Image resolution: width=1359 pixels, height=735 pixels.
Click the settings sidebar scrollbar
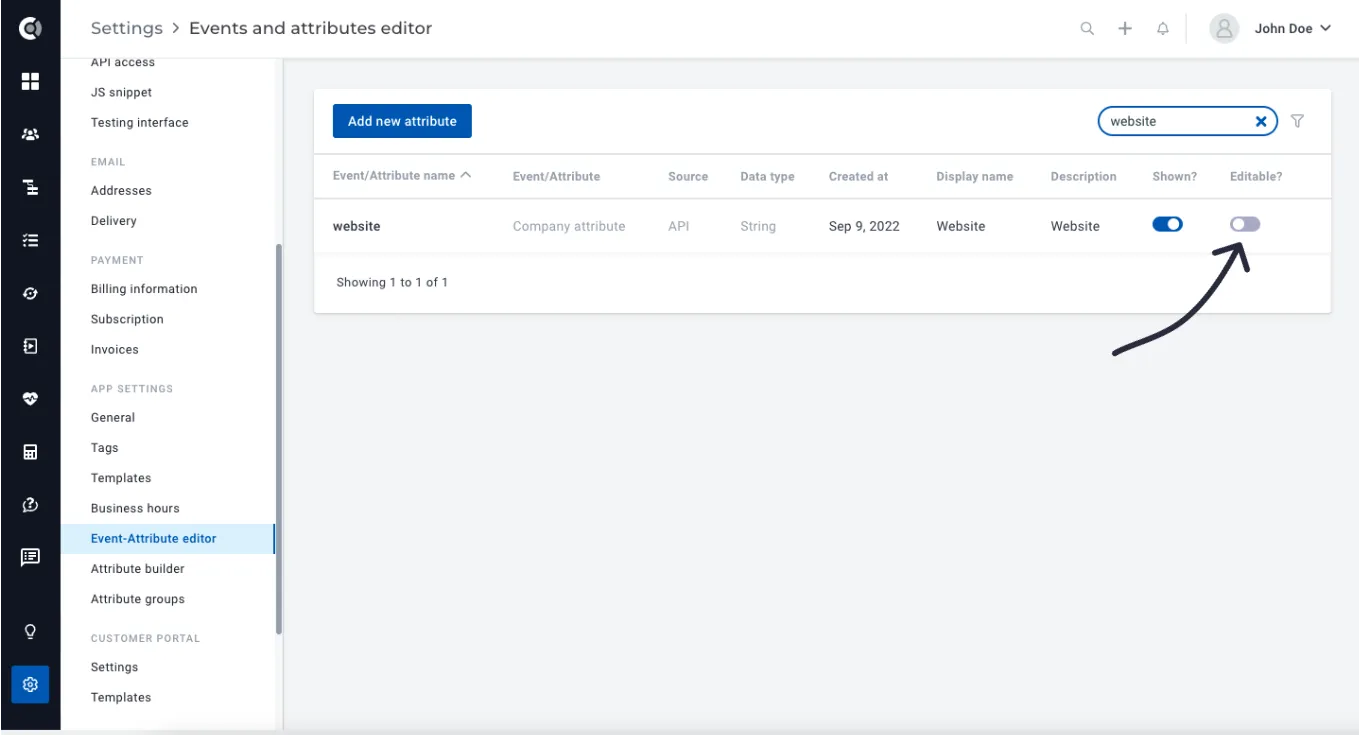279,439
